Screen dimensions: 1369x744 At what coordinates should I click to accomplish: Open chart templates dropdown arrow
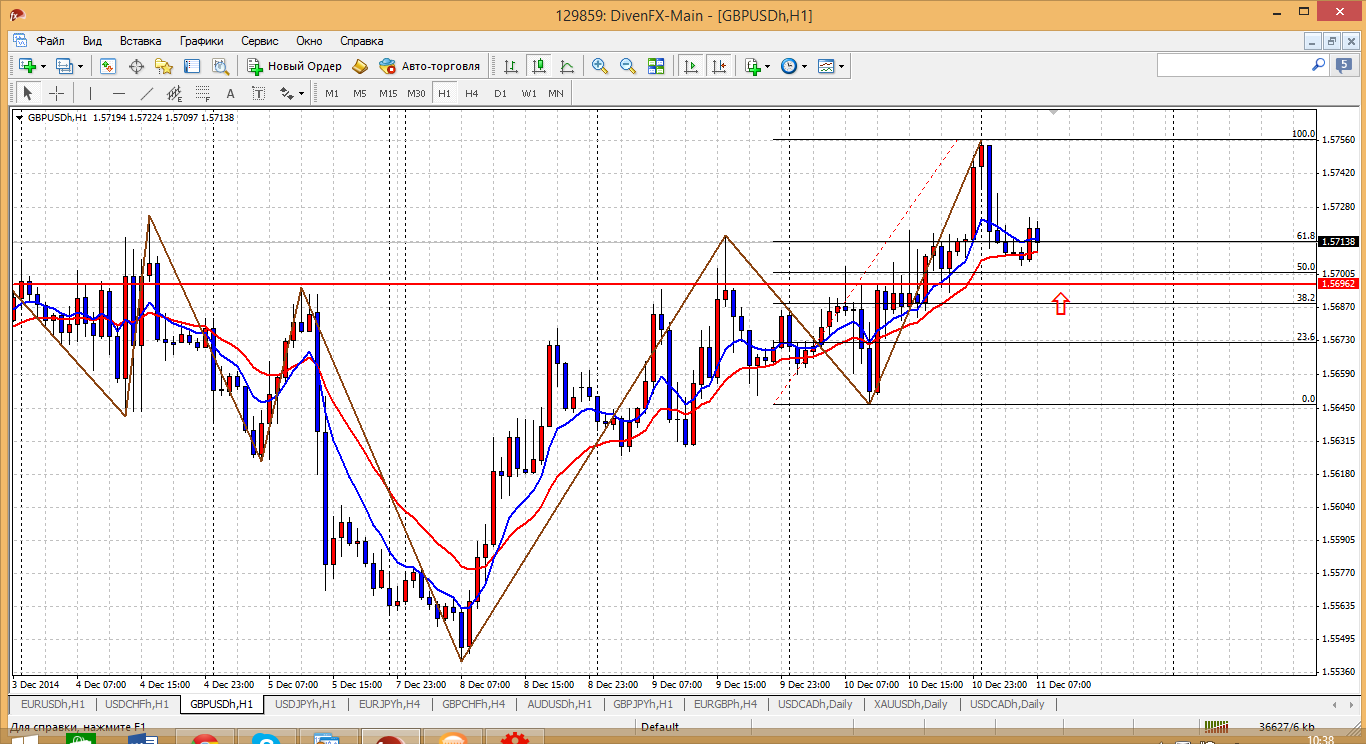[x=841, y=66]
